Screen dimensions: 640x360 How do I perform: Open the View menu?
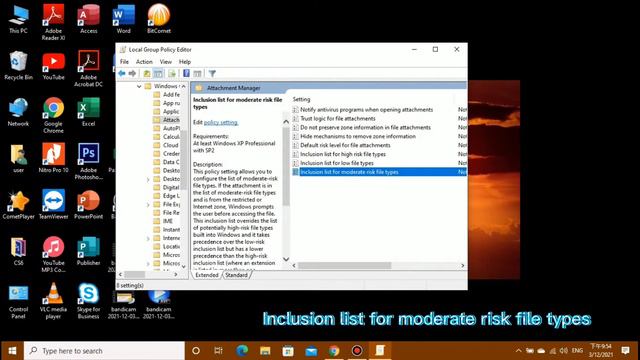(165, 62)
